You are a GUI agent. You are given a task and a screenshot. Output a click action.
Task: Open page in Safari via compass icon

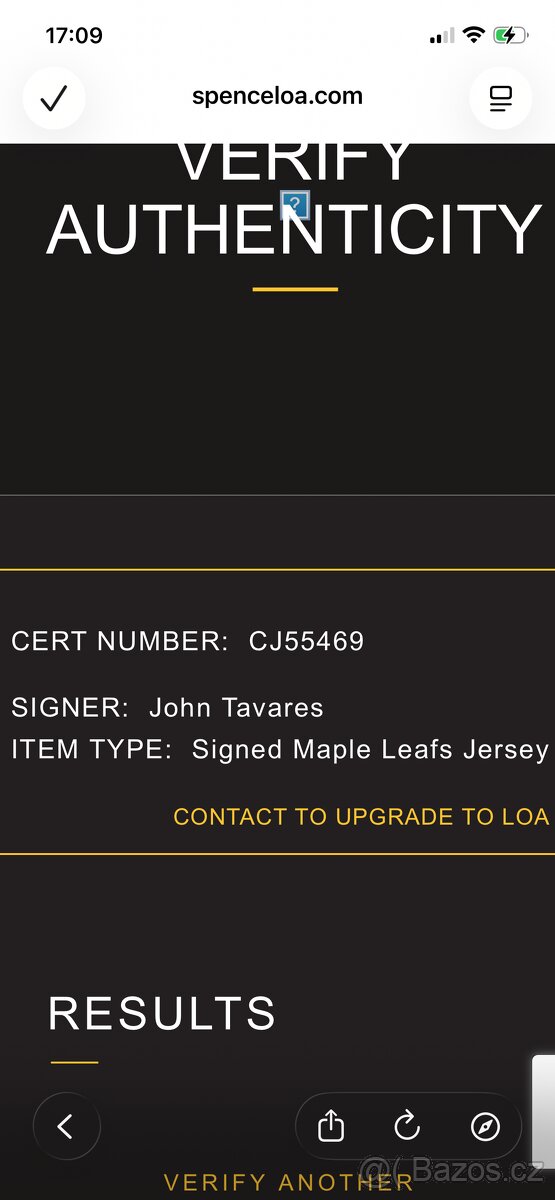(x=485, y=1127)
